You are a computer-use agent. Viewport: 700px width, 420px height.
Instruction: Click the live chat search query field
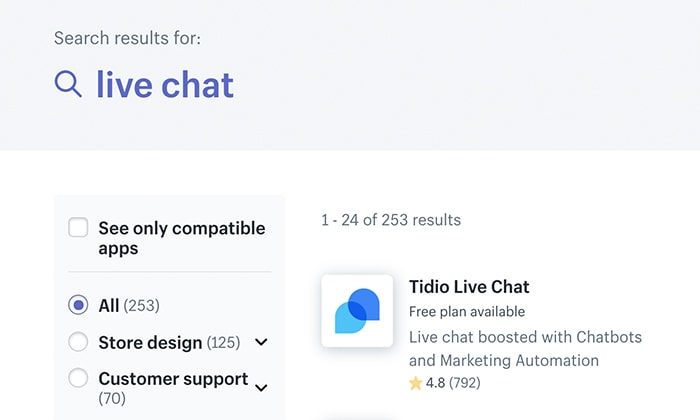coord(165,85)
